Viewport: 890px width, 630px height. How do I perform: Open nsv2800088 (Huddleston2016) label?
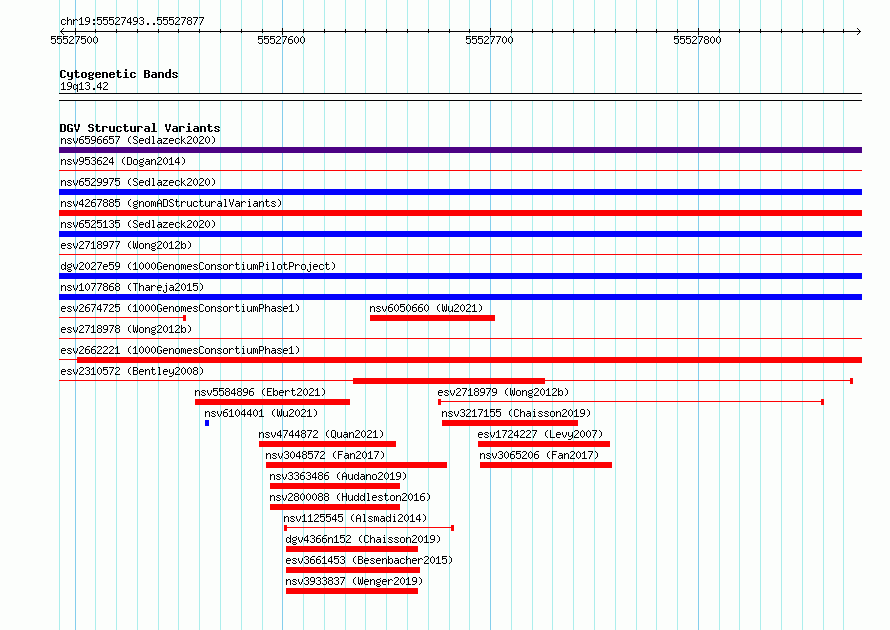coord(350,497)
